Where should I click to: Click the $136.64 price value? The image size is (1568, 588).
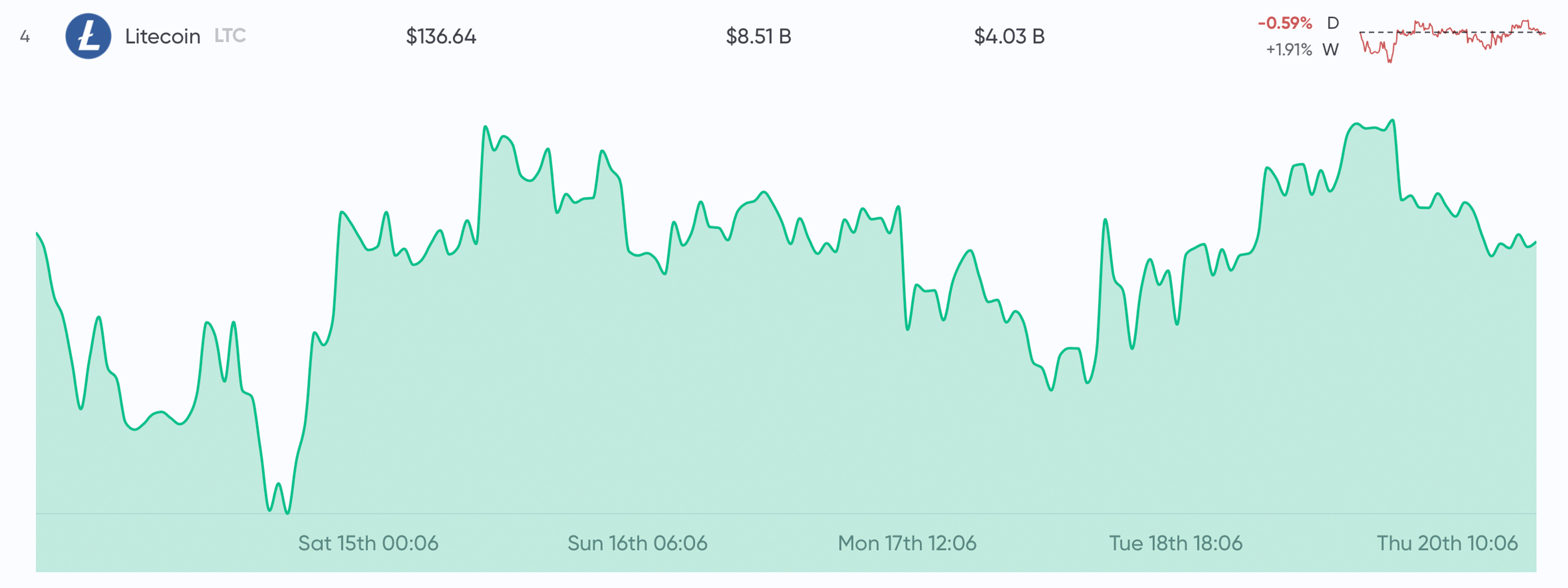(441, 37)
